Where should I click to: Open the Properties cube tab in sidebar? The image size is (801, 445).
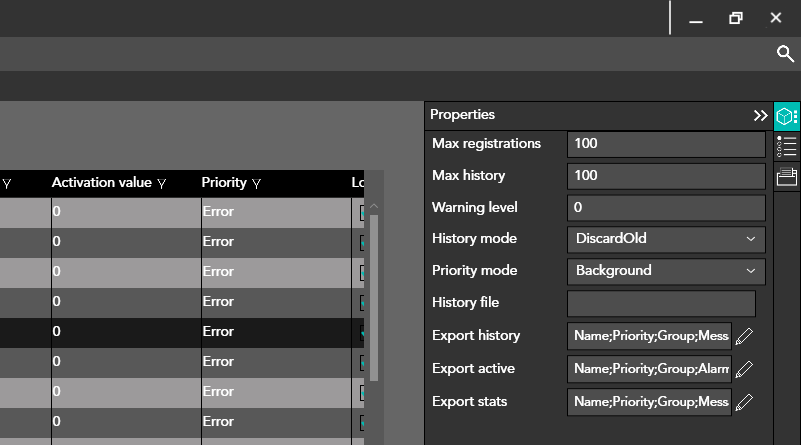pyautogui.click(x=787, y=116)
